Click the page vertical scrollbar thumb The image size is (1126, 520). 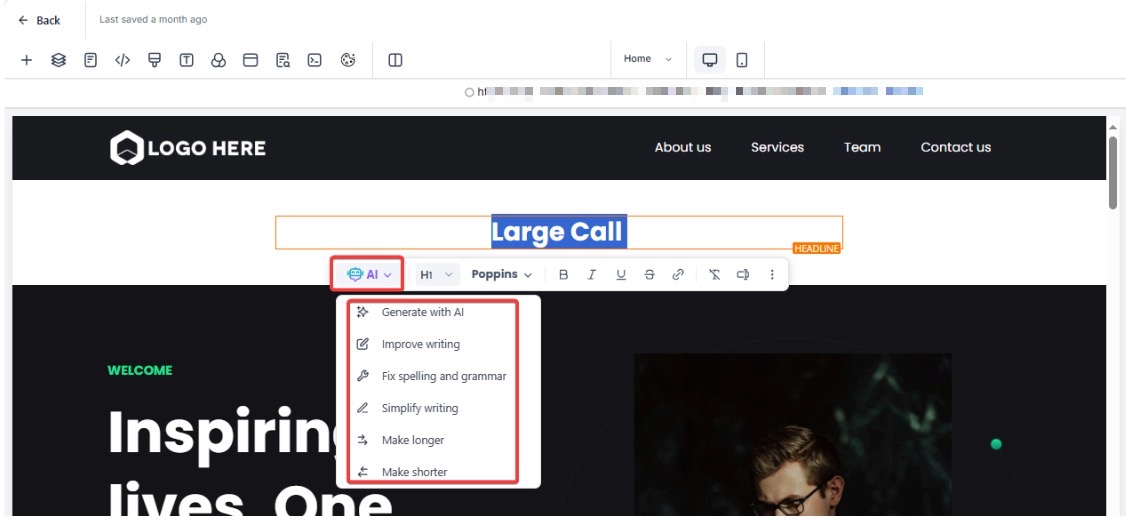click(1113, 172)
